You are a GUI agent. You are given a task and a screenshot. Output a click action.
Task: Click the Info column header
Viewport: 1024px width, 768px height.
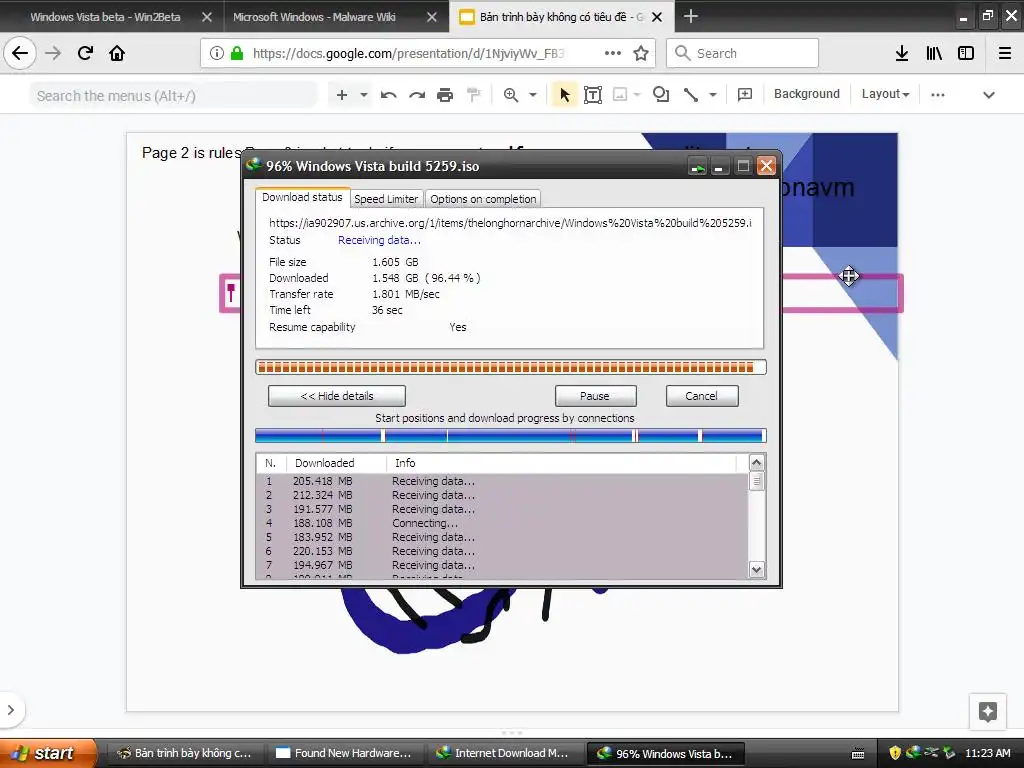coord(562,463)
